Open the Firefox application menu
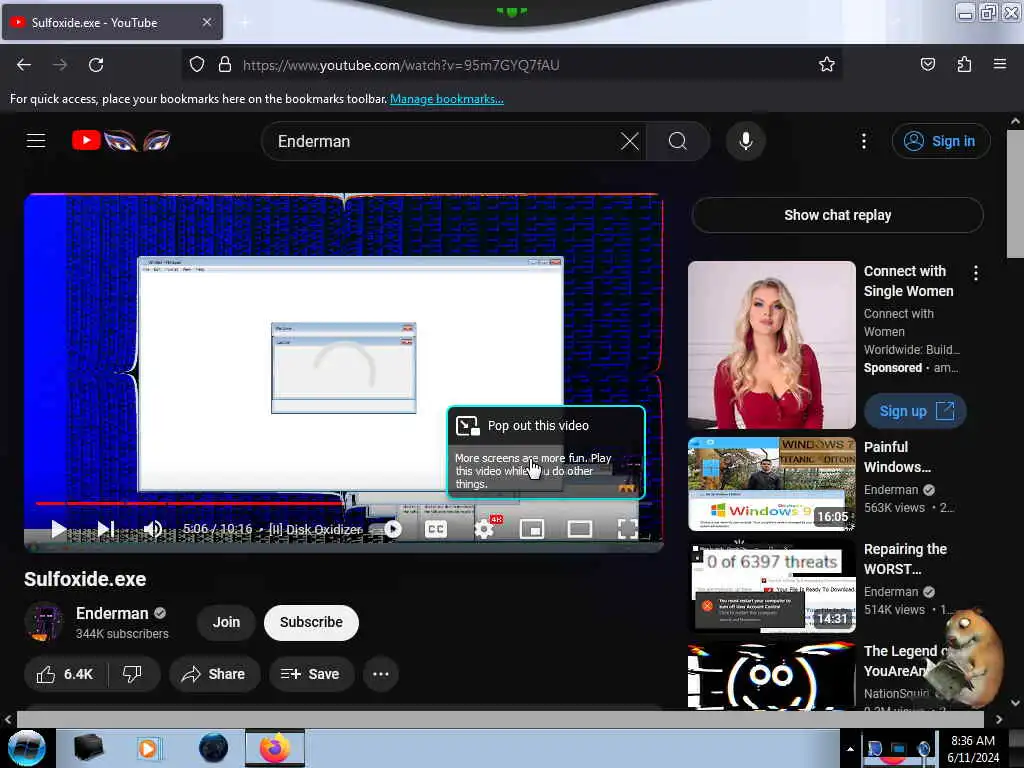Image resolution: width=1024 pixels, height=768 pixels. 999,64
